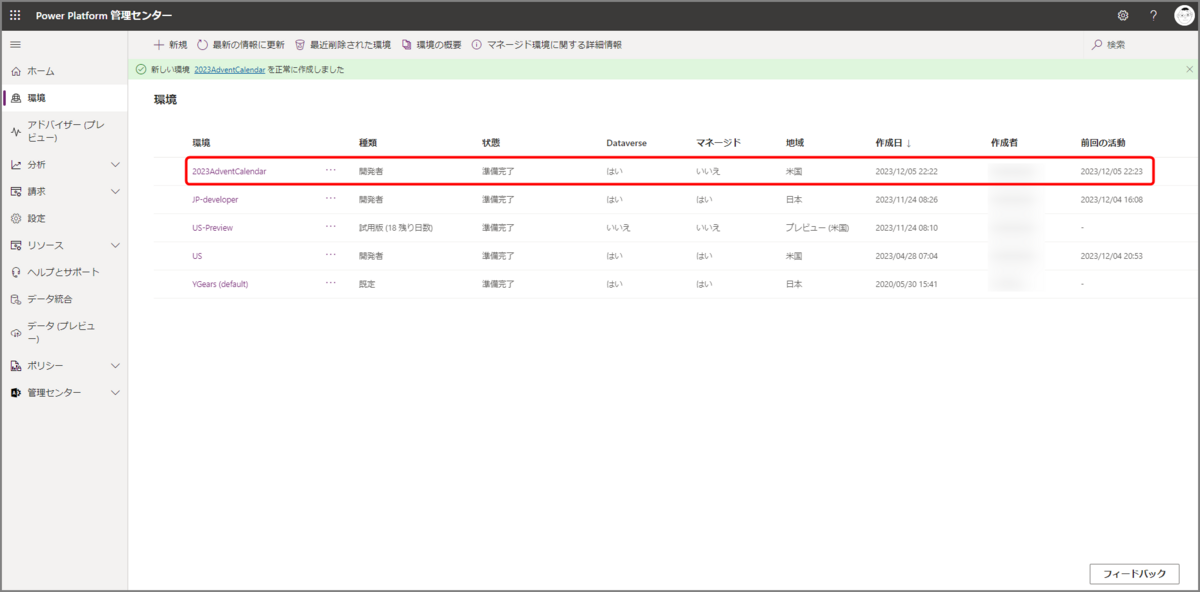Click last activity 2023/12/04 16:08
This screenshot has width=1200, height=592.
[1112, 199]
